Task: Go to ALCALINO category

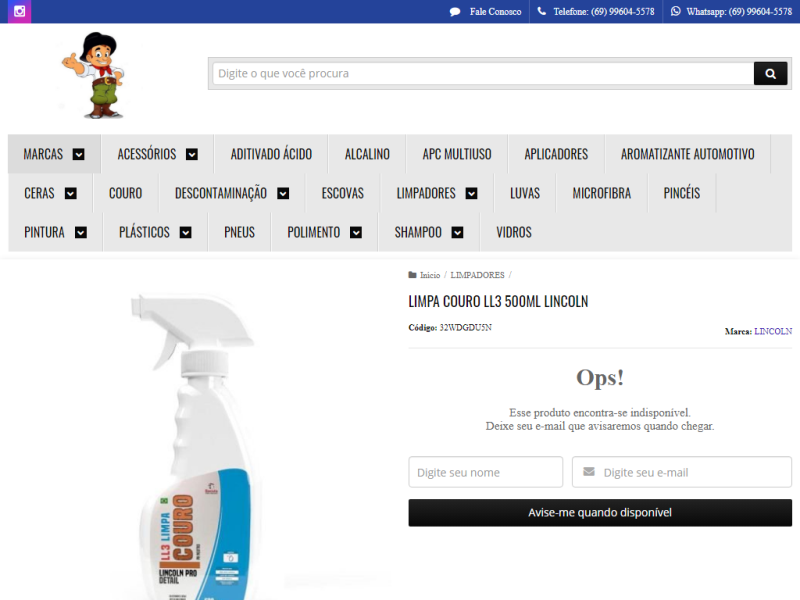Action: tap(367, 154)
